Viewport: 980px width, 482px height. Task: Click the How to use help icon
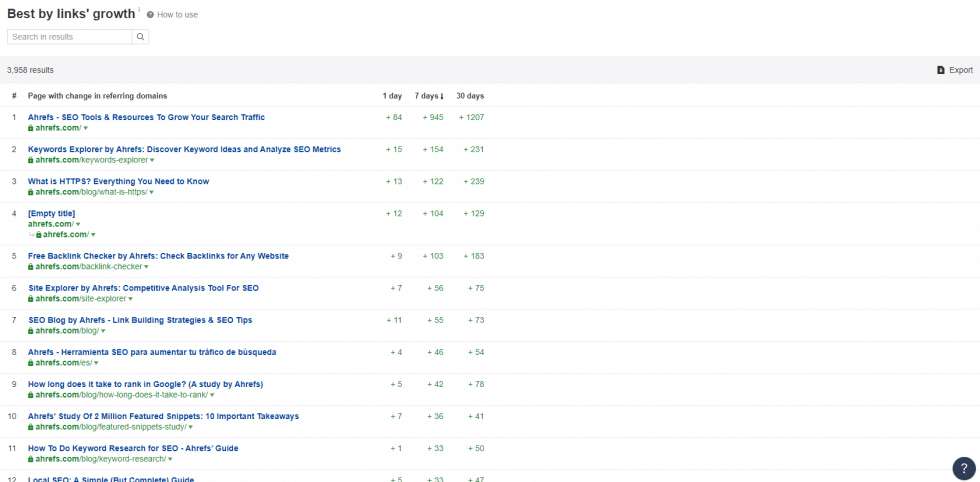coord(150,14)
